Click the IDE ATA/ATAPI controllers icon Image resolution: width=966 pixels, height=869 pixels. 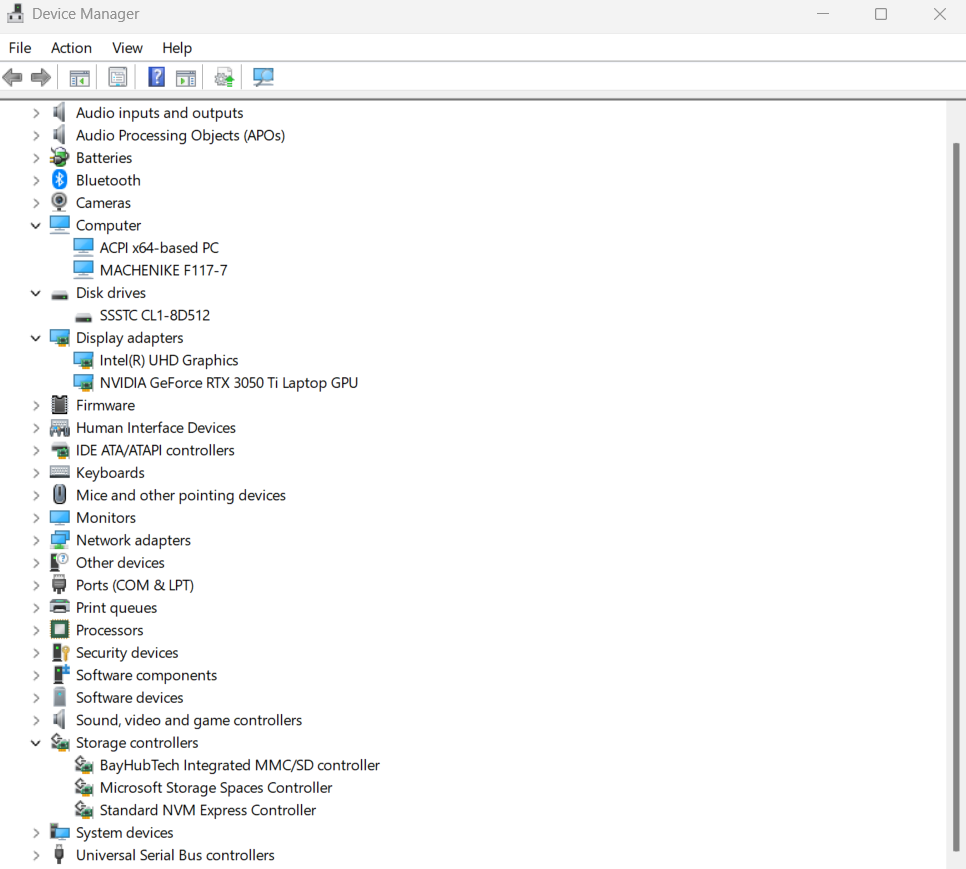[x=59, y=450]
